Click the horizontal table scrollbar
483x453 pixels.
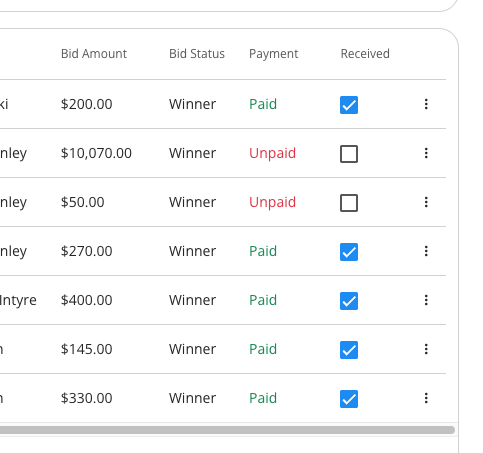pos(227,430)
